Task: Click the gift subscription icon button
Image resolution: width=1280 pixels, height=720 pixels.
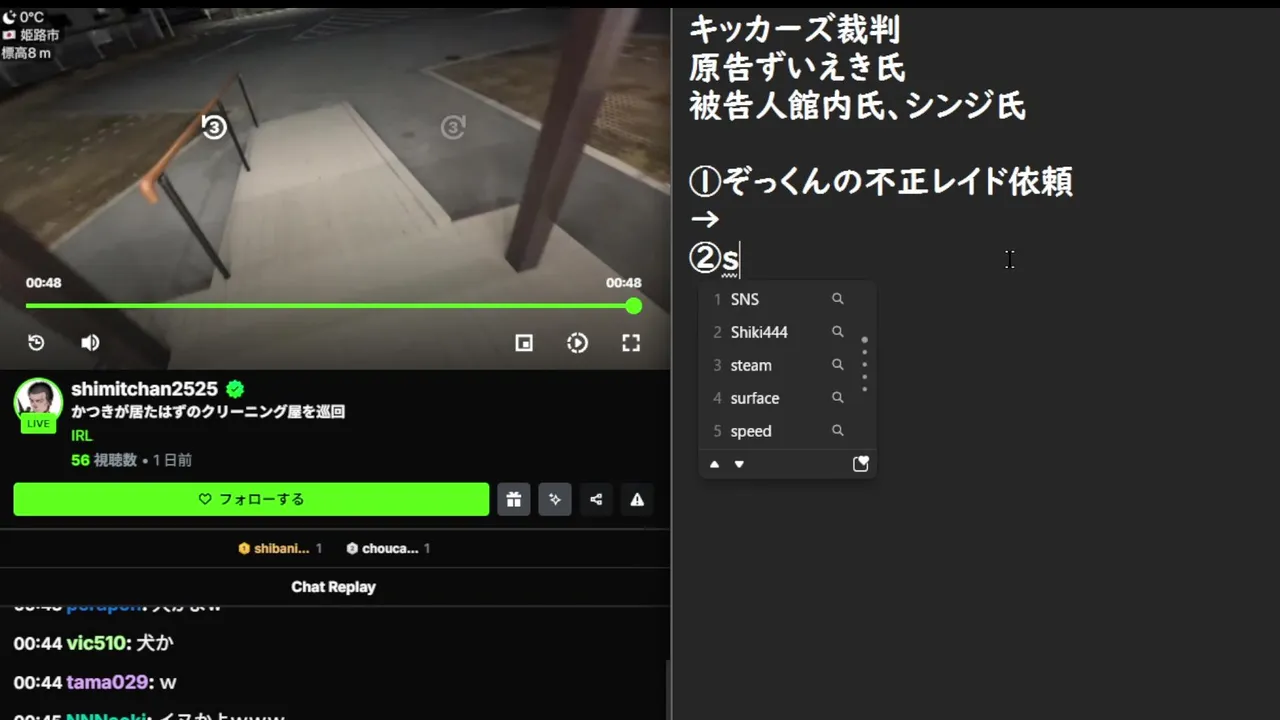Action: 514,499
